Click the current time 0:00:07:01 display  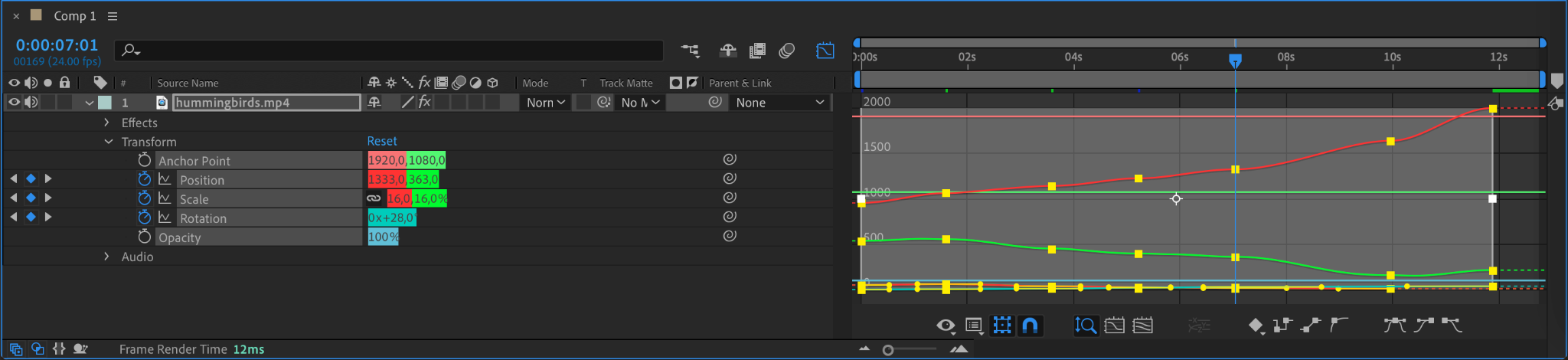tap(57, 45)
